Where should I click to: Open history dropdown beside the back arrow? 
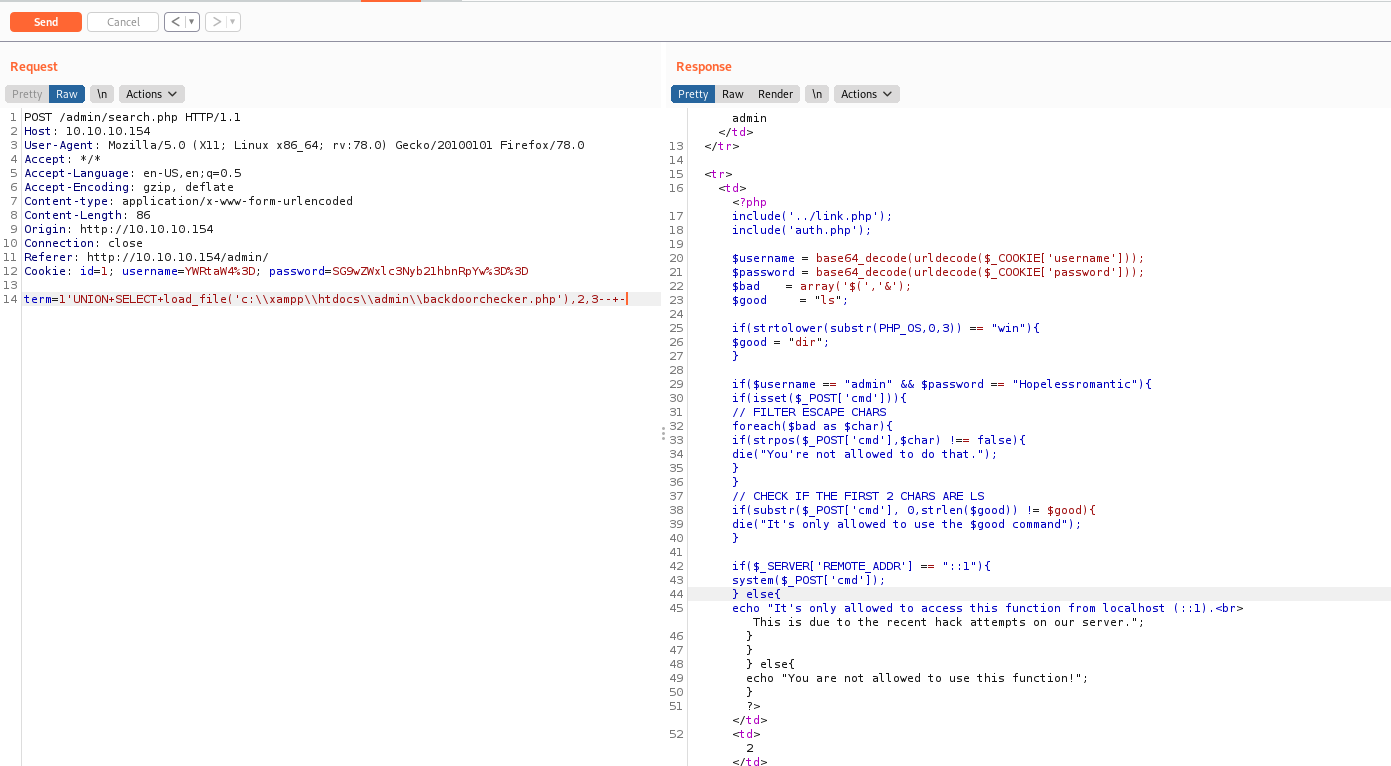coord(192,22)
